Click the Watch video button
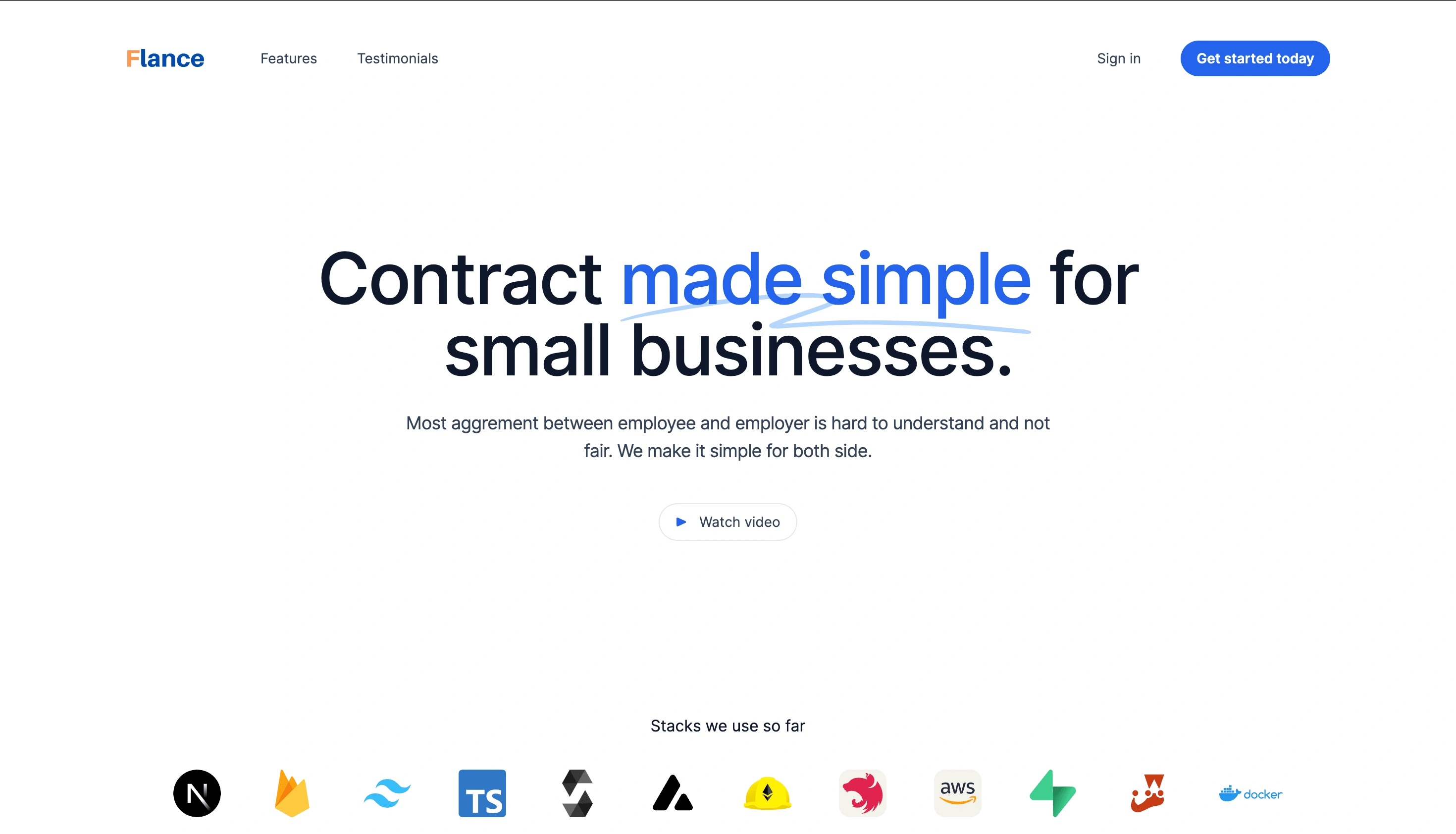The width and height of the screenshot is (1456, 834). [x=728, y=521]
